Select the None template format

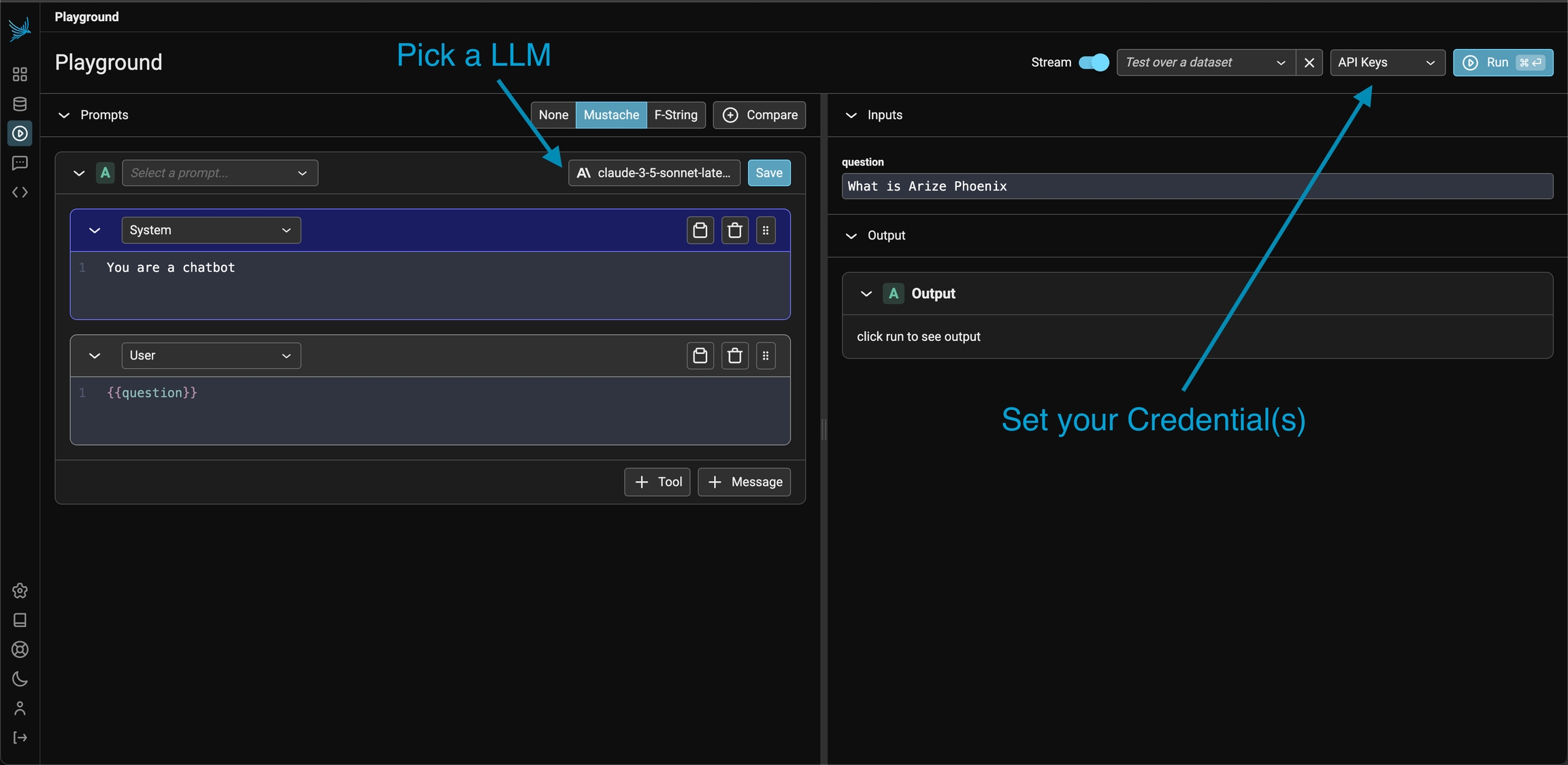pyautogui.click(x=553, y=115)
